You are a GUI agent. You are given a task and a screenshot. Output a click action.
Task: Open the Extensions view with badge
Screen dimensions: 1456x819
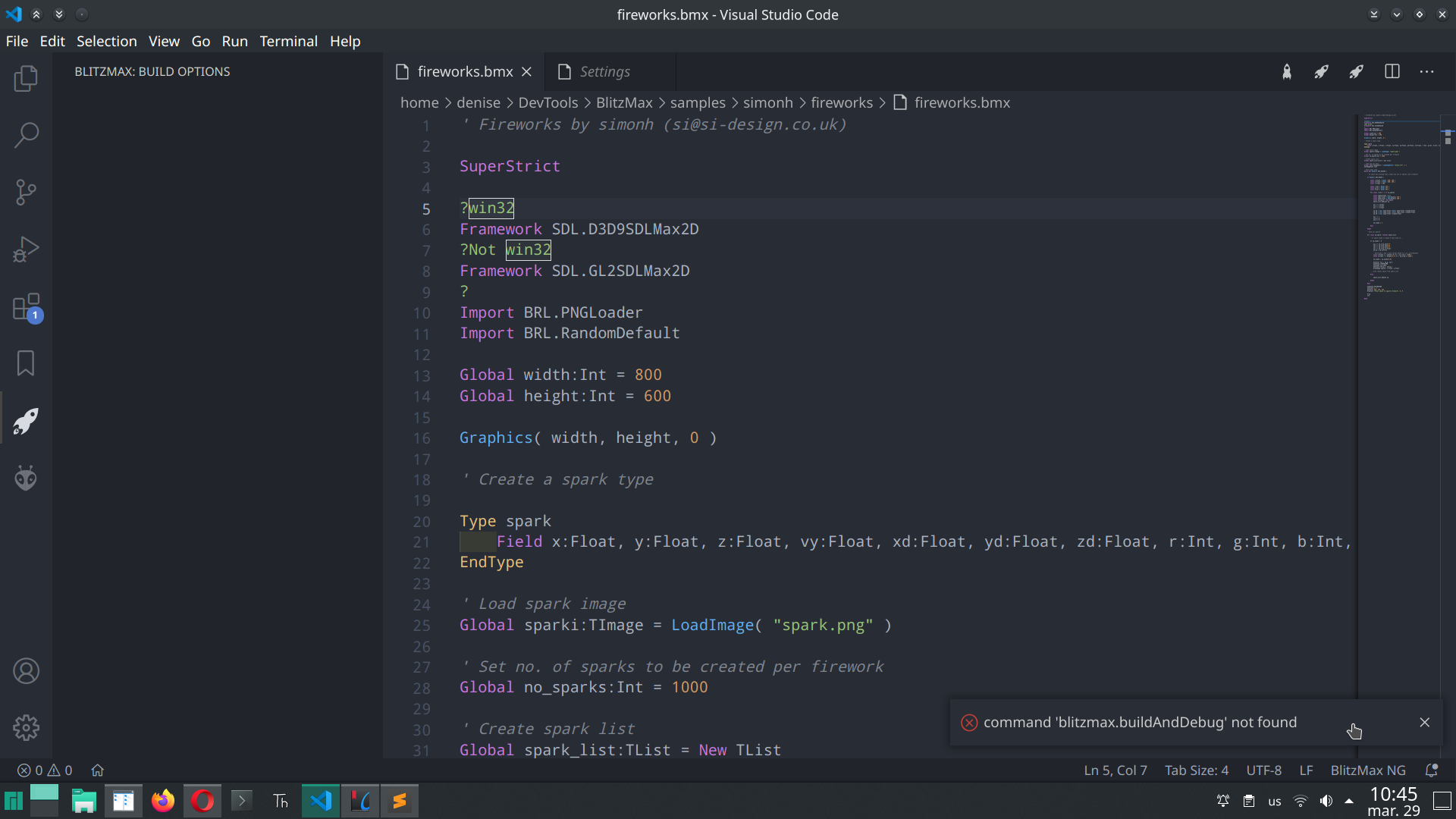click(x=26, y=308)
